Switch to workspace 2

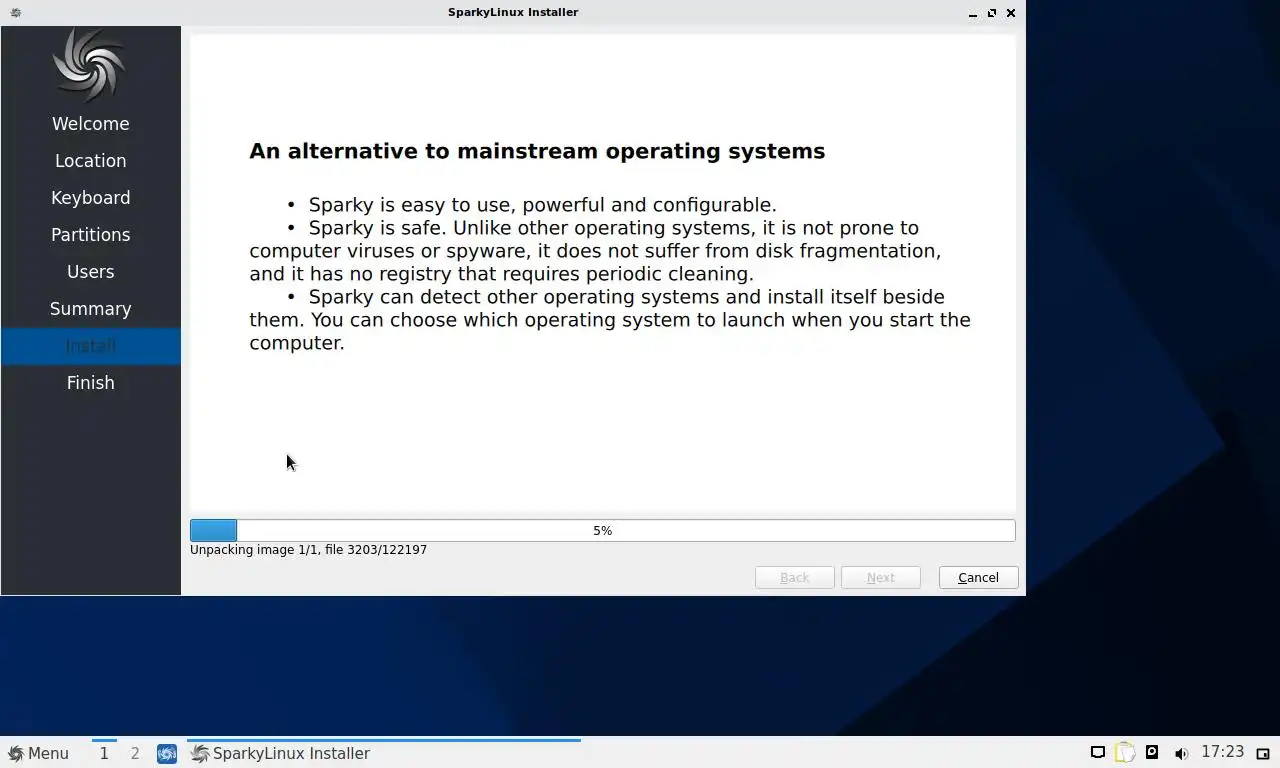point(135,753)
